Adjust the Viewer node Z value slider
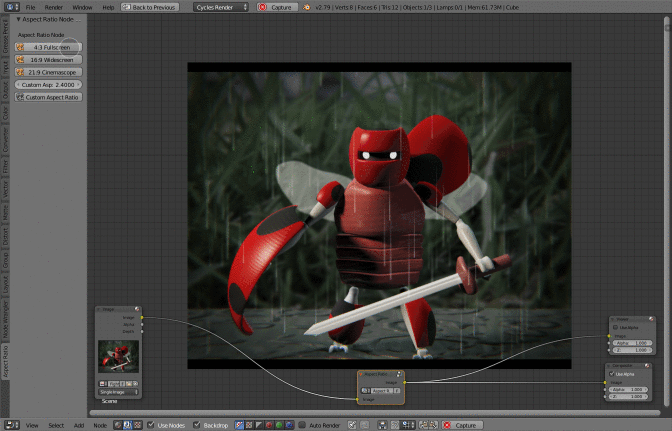 coord(633,350)
